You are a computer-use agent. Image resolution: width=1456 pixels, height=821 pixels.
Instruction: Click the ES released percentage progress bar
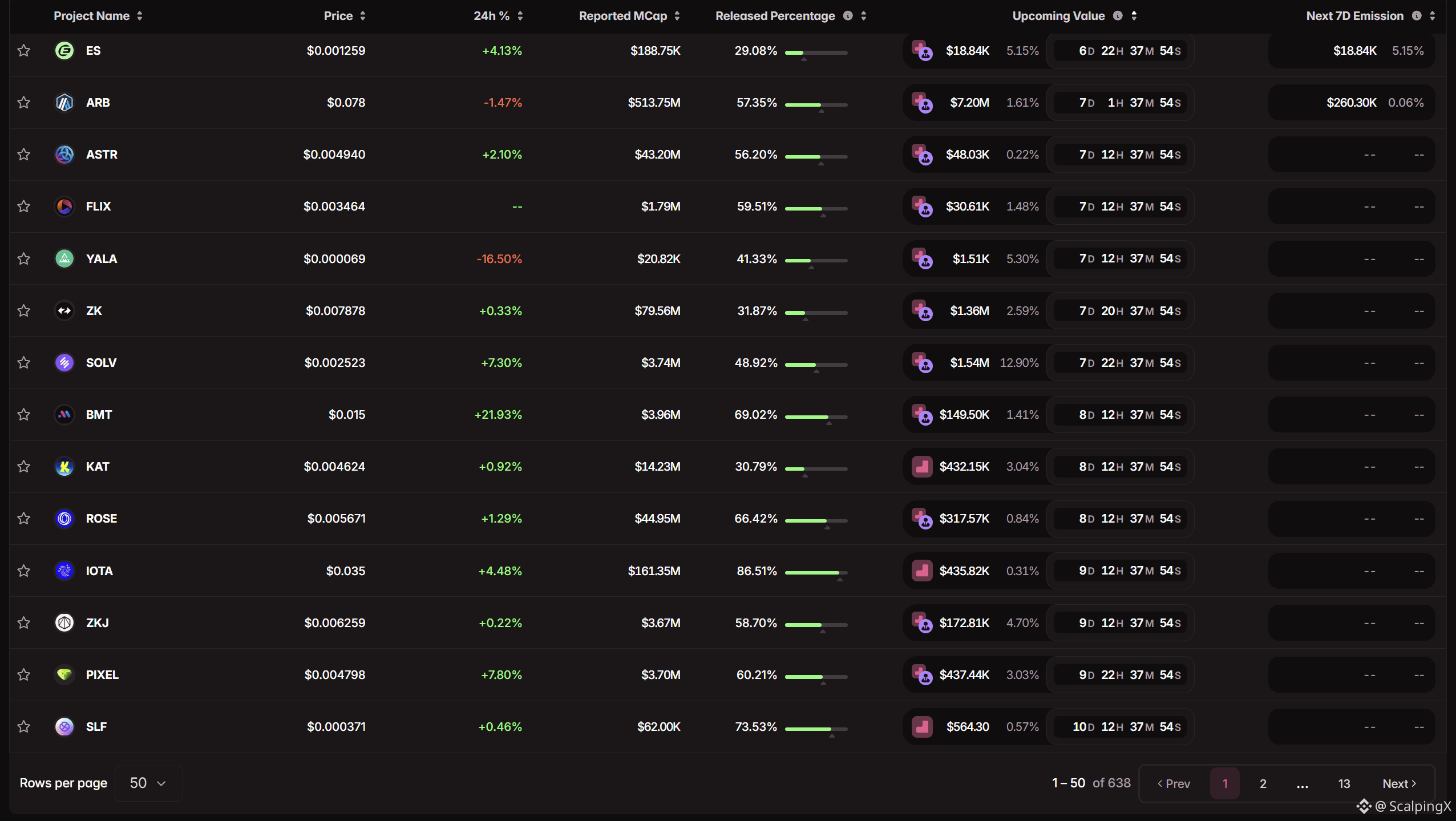click(x=816, y=53)
